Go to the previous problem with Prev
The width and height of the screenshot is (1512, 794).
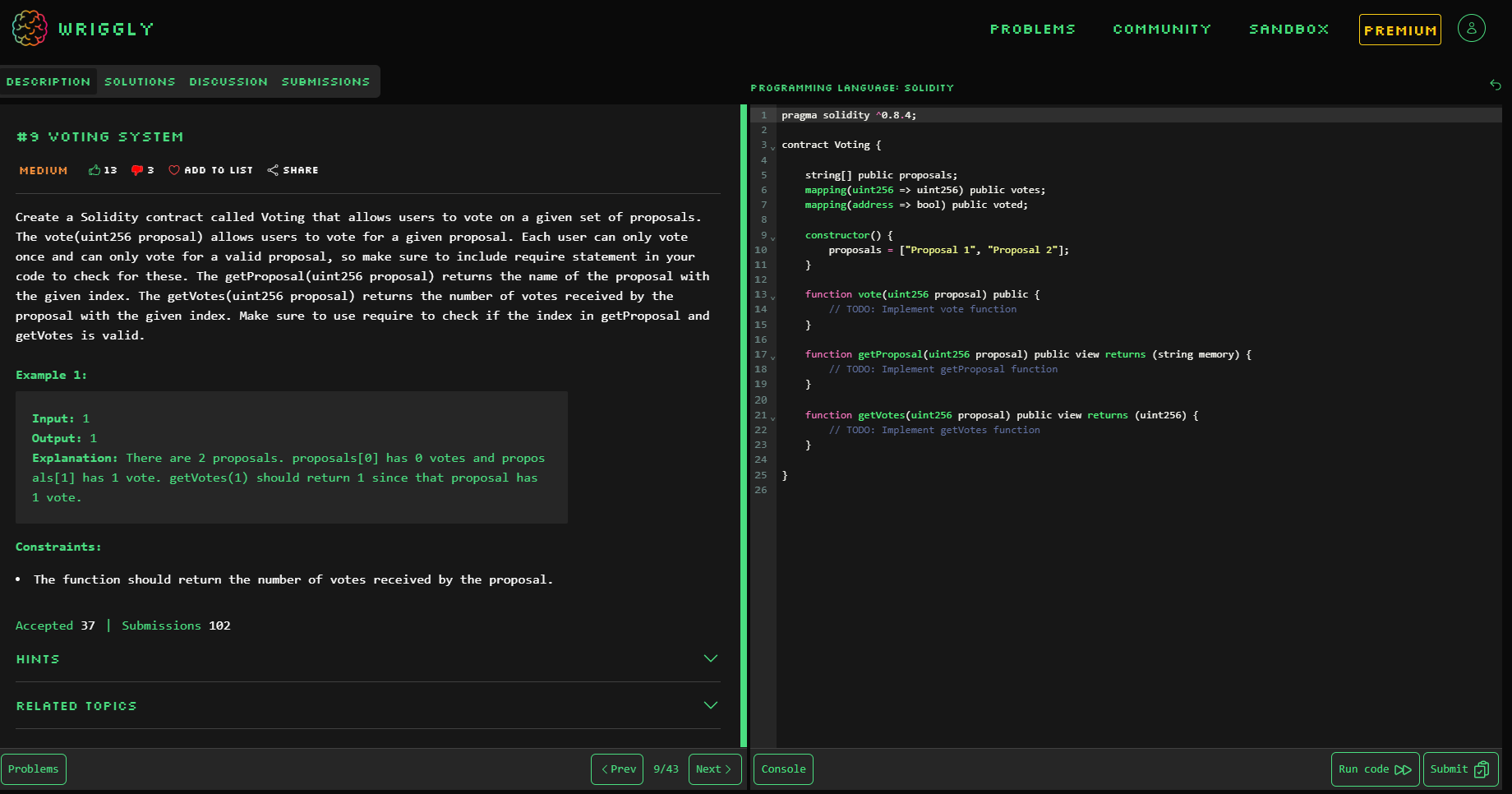[x=617, y=769]
